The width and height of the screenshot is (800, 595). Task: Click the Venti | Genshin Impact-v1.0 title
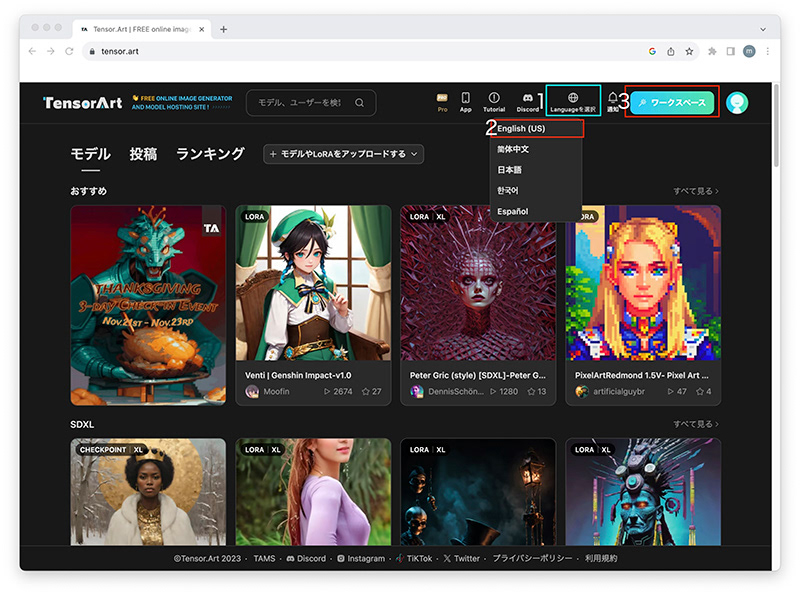[x=298, y=375]
